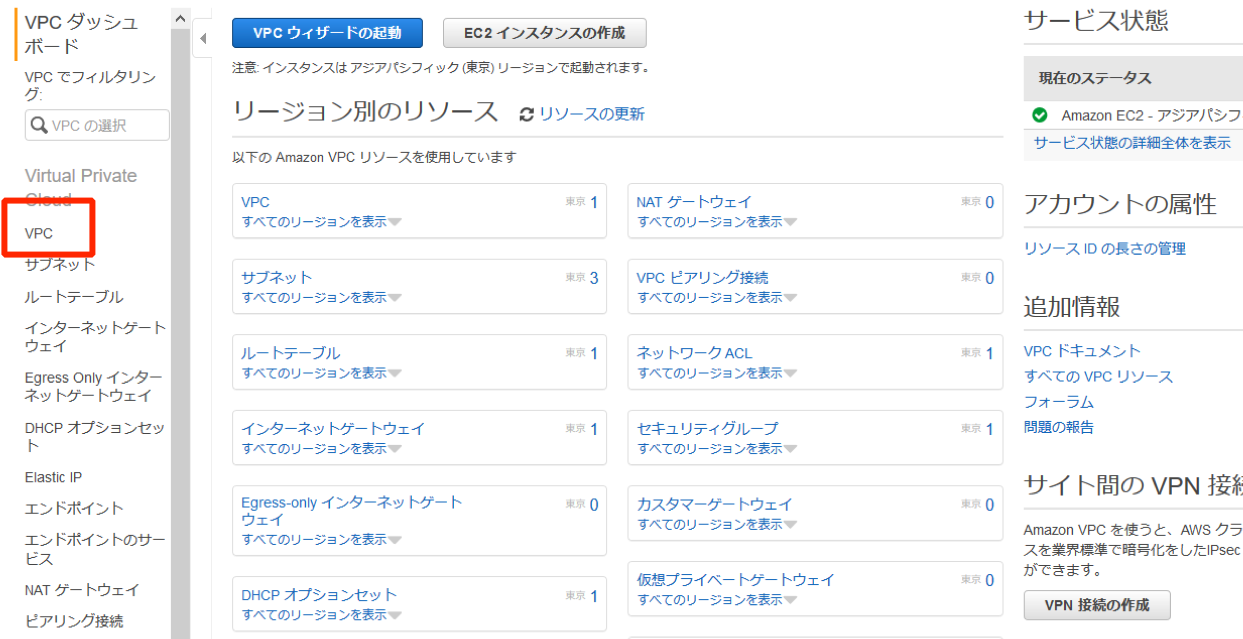Open DHCP オプションセット resource card link

(319, 595)
